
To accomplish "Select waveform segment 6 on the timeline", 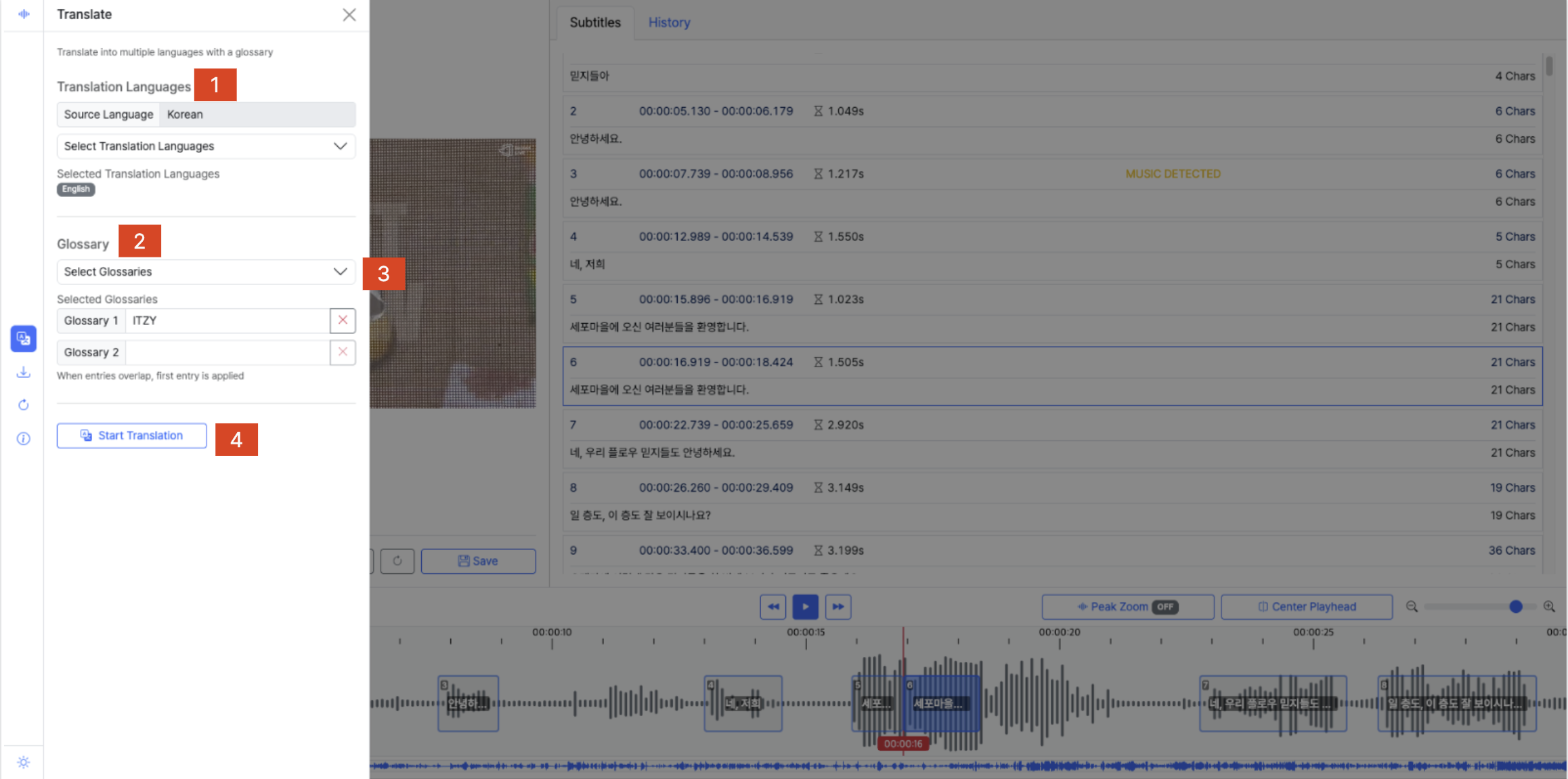I will click(942, 703).
